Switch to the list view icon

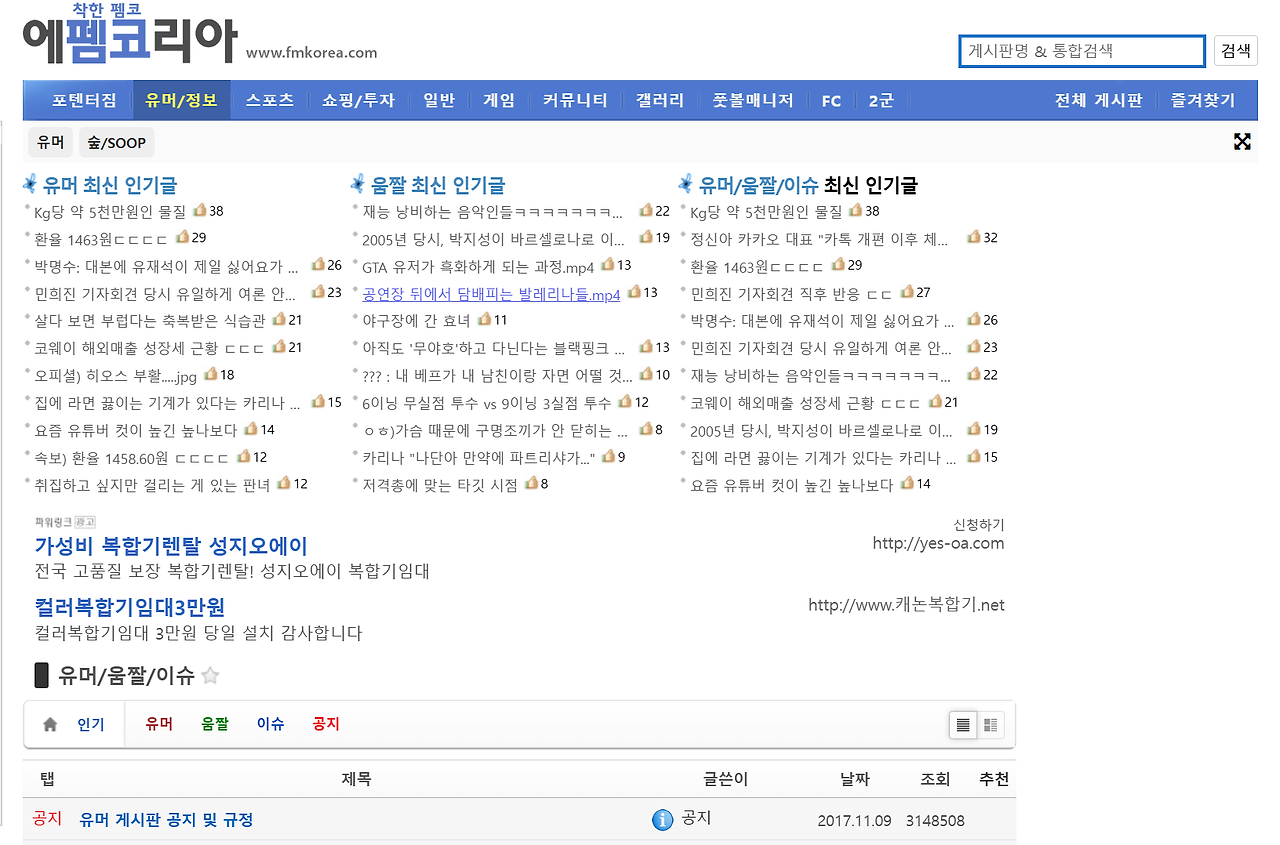click(963, 725)
